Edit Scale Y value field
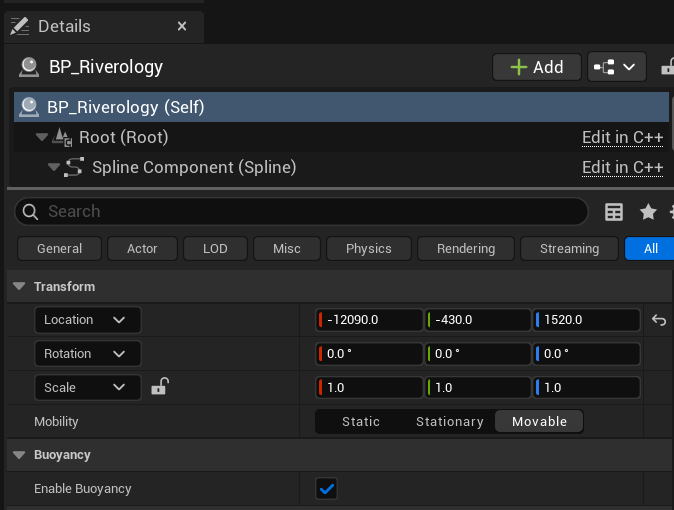 (x=478, y=387)
